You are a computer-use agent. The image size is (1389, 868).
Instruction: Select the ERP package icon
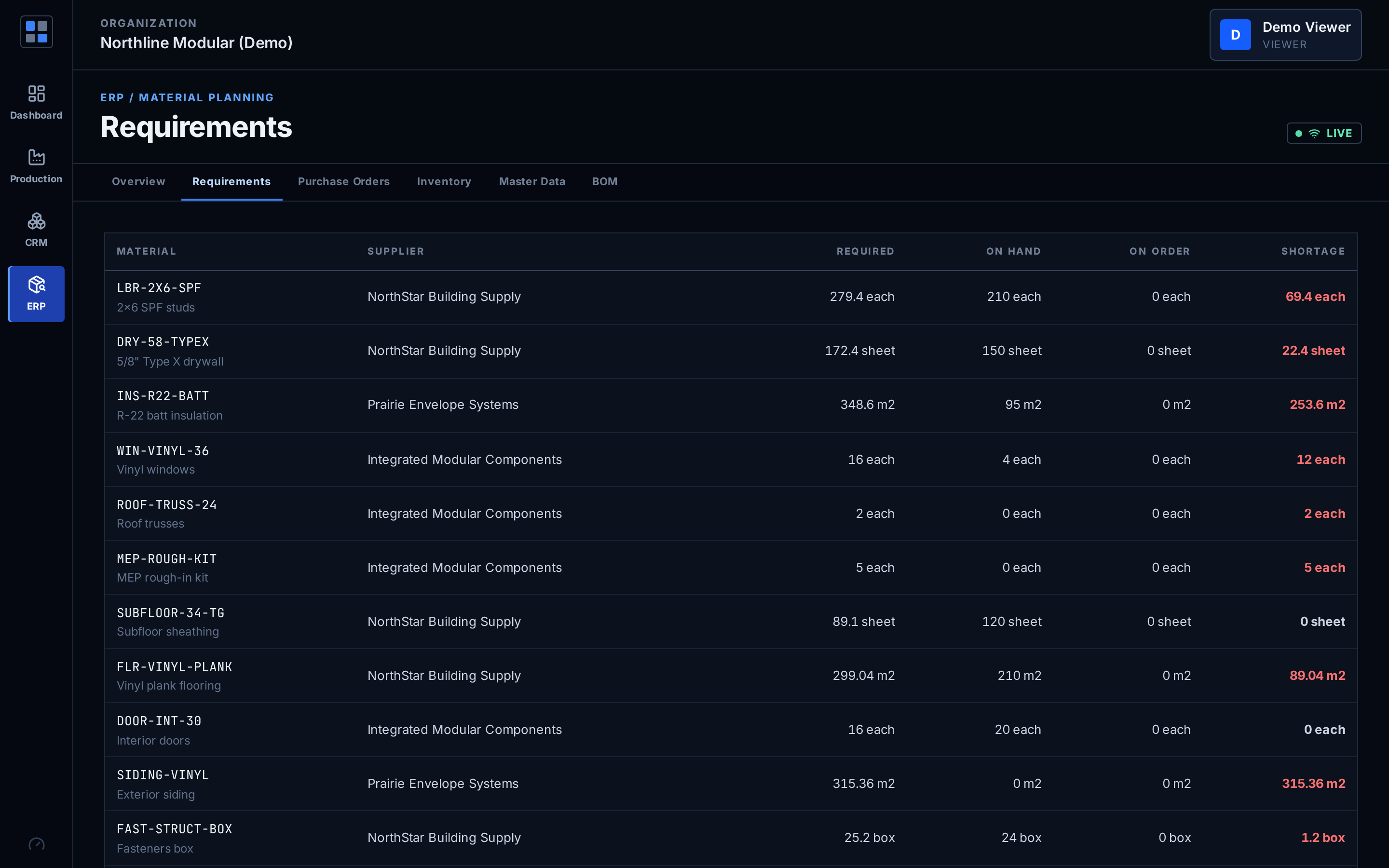[36, 285]
